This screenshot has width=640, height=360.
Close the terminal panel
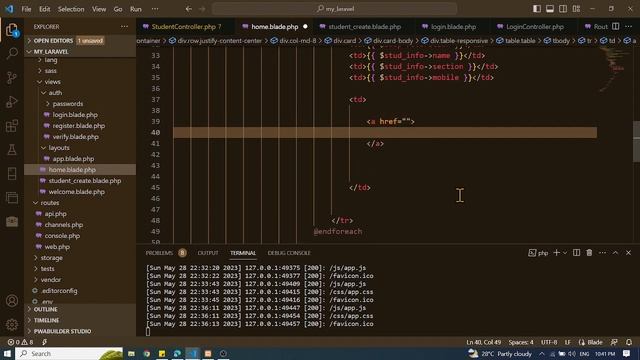(x=629, y=253)
